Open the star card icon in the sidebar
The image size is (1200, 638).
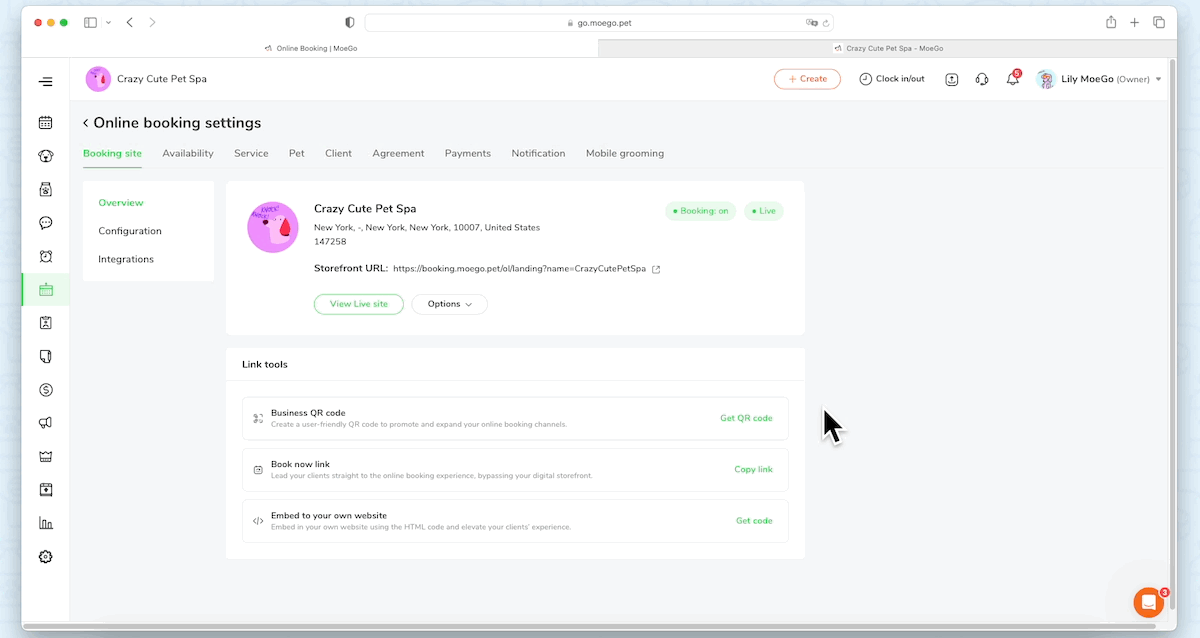click(x=45, y=490)
